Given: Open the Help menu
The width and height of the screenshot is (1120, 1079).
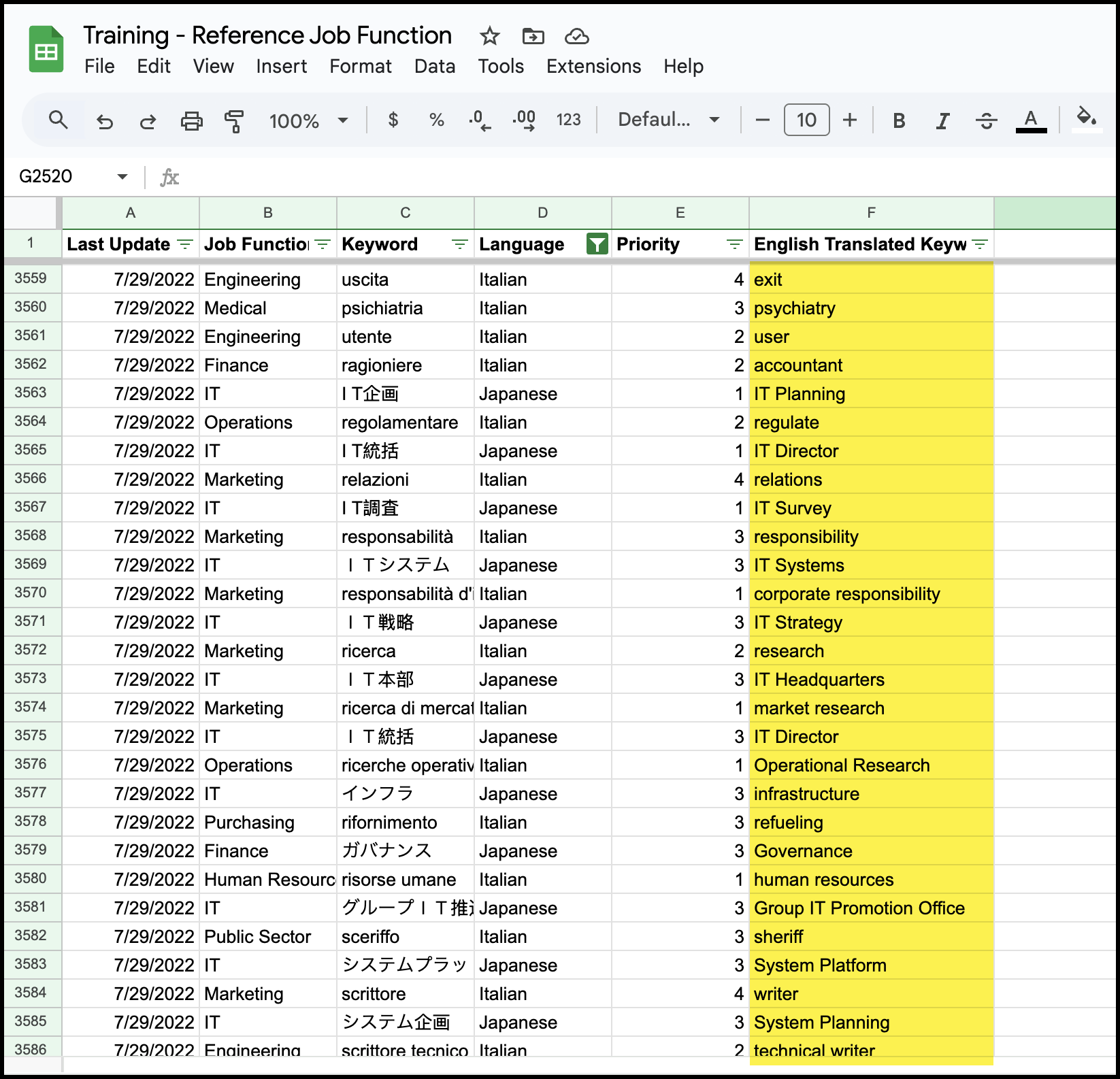Looking at the screenshot, I should pyautogui.click(x=684, y=66).
